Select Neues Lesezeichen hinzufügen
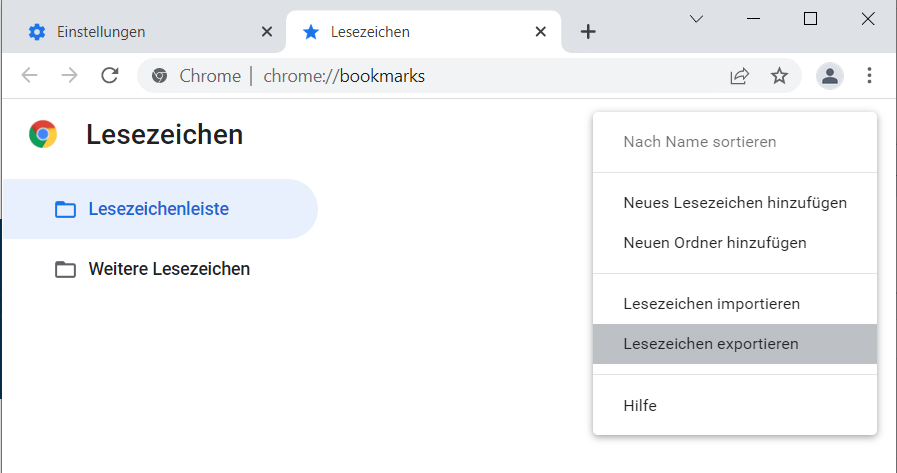The image size is (897, 473). click(x=734, y=203)
